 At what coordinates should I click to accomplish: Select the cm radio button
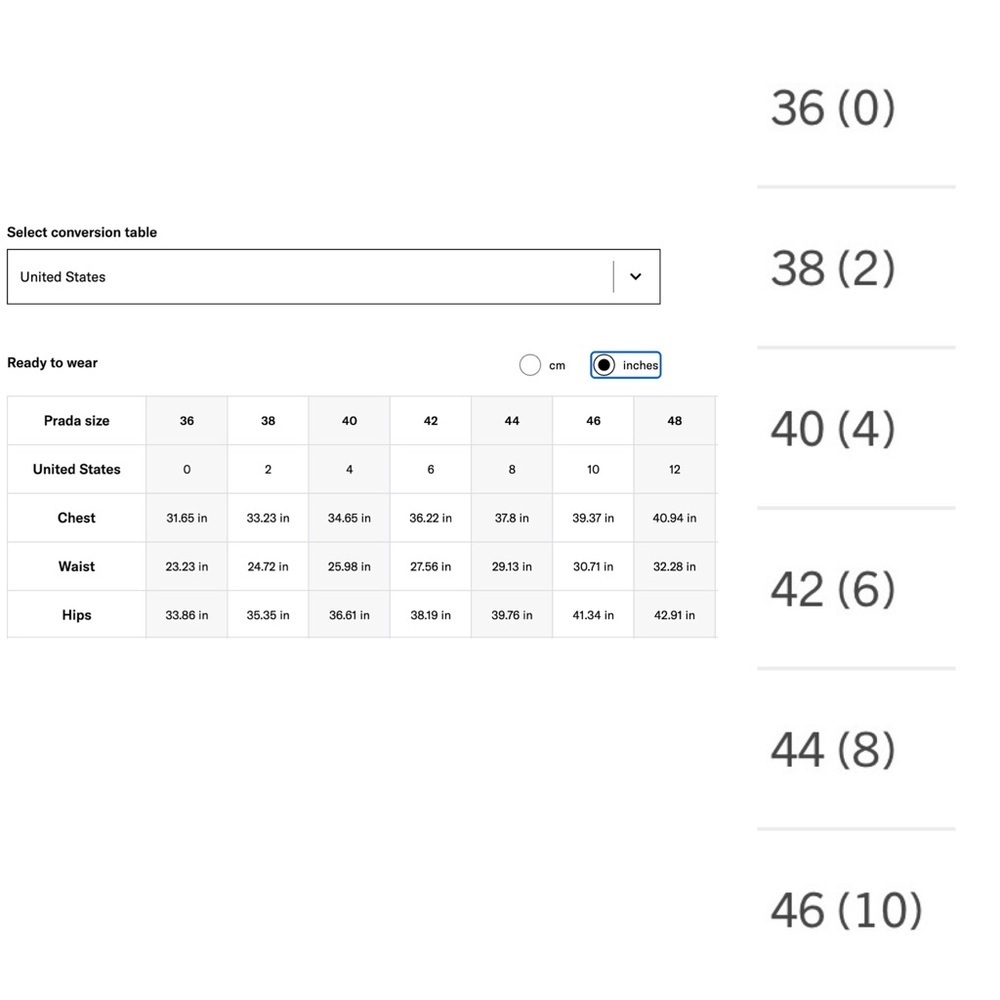pyautogui.click(x=529, y=365)
